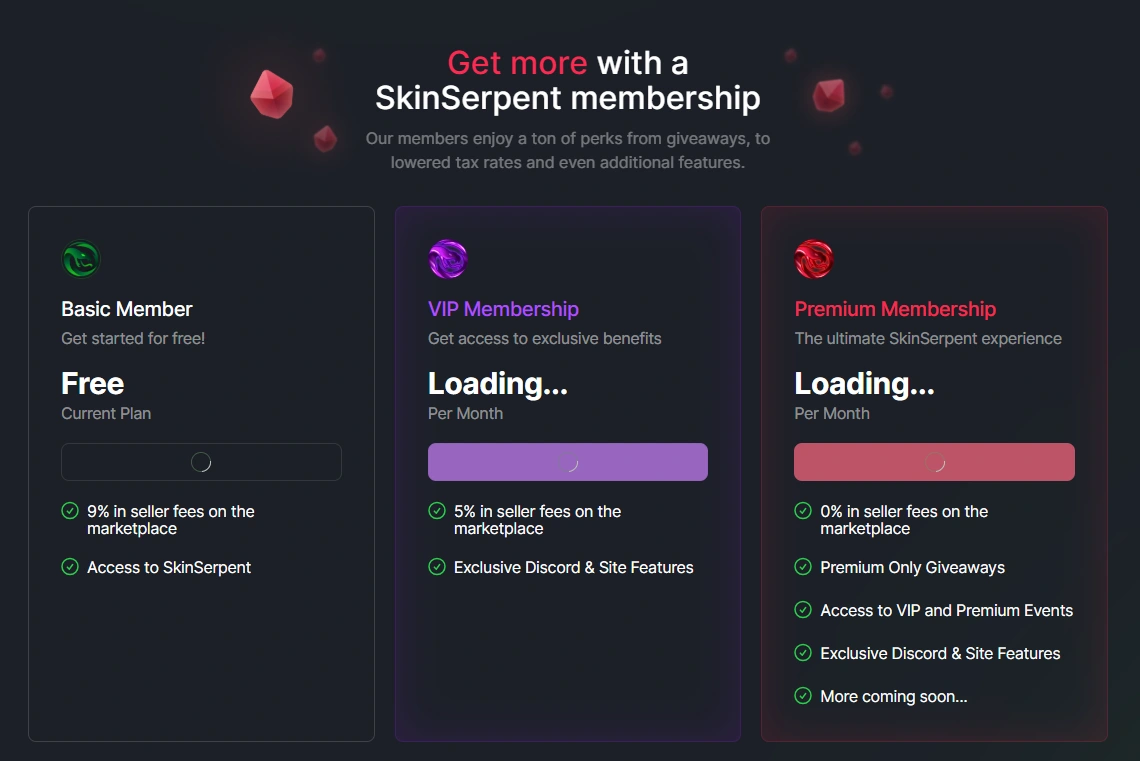Click the green Basic Member serpent icon
The height and width of the screenshot is (761, 1140).
tap(81, 259)
